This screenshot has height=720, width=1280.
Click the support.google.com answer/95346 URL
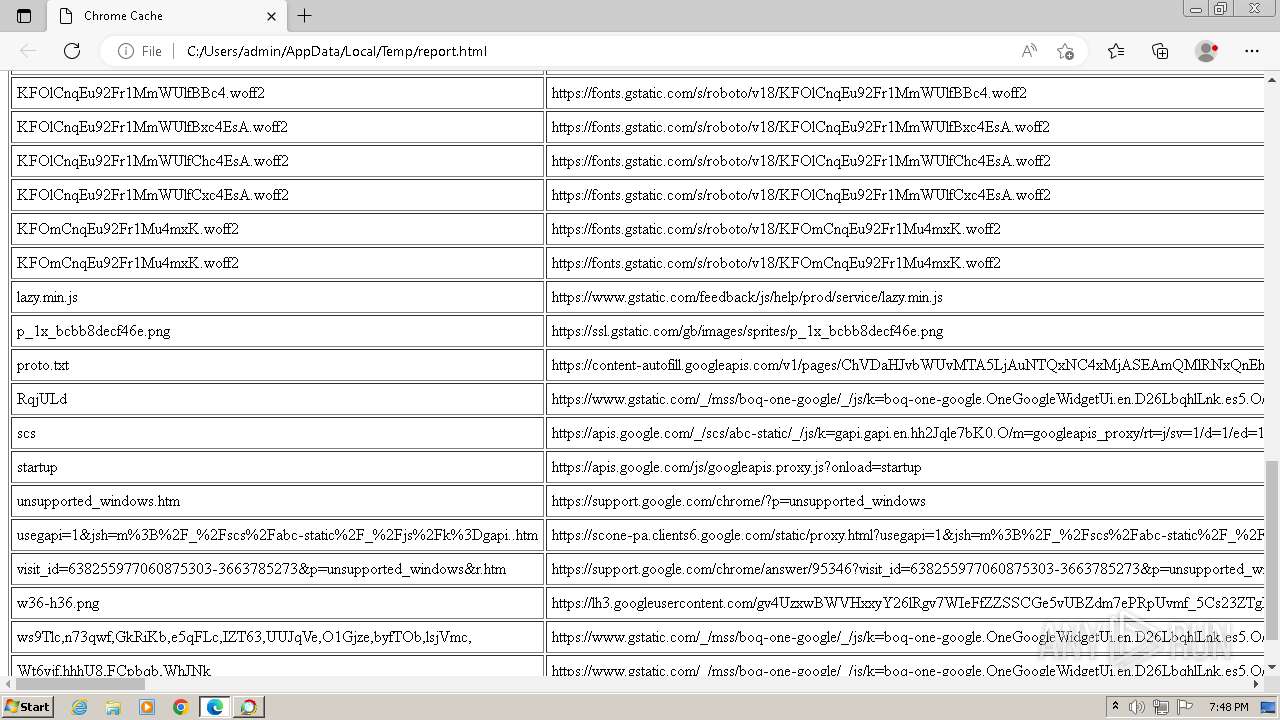click(x=908, y=569)
